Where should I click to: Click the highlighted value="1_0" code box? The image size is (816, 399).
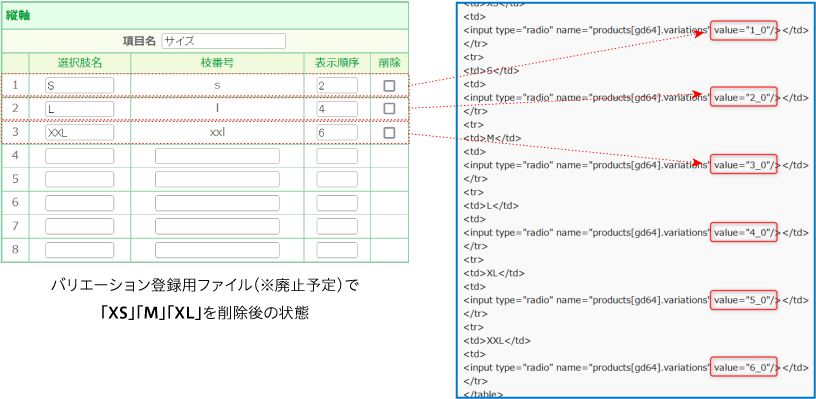[x=744, y=30]
